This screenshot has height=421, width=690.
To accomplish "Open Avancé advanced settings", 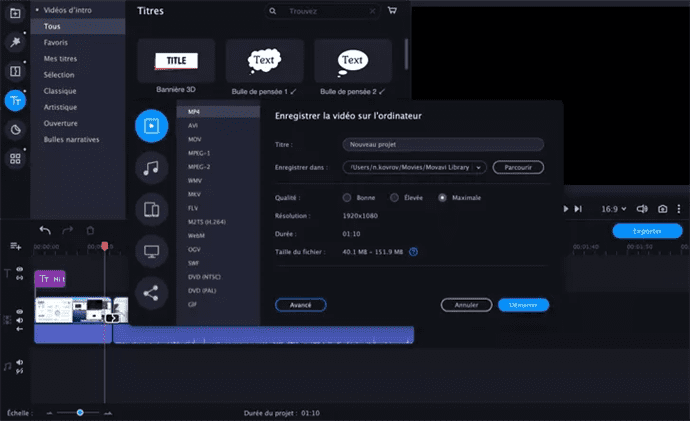I will pyautogui.click(x=301, y=305).
